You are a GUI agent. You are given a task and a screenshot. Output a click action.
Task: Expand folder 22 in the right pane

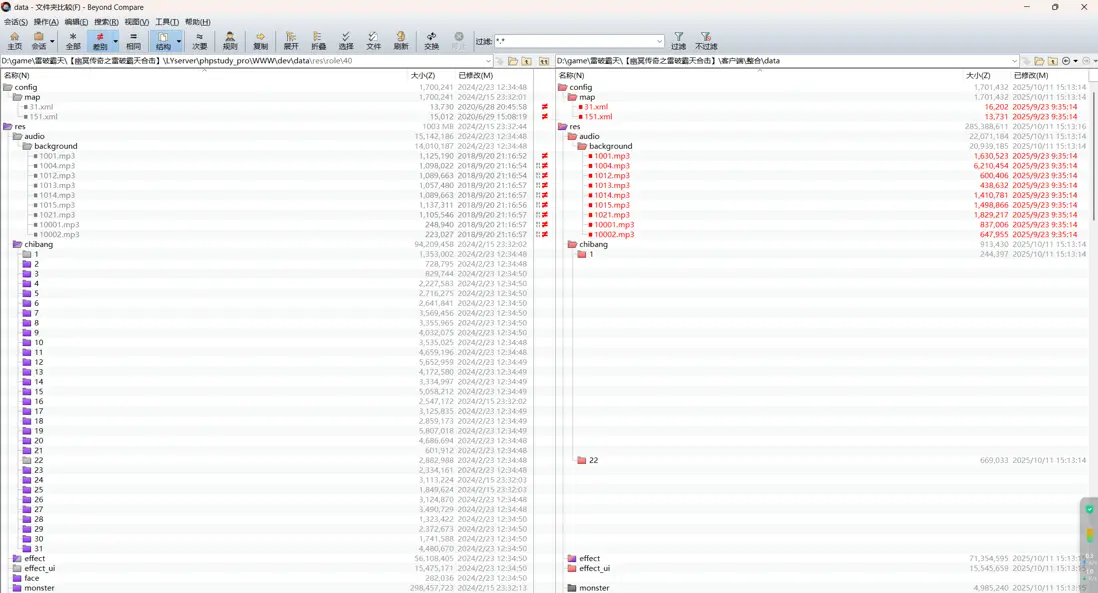[582, 460]
